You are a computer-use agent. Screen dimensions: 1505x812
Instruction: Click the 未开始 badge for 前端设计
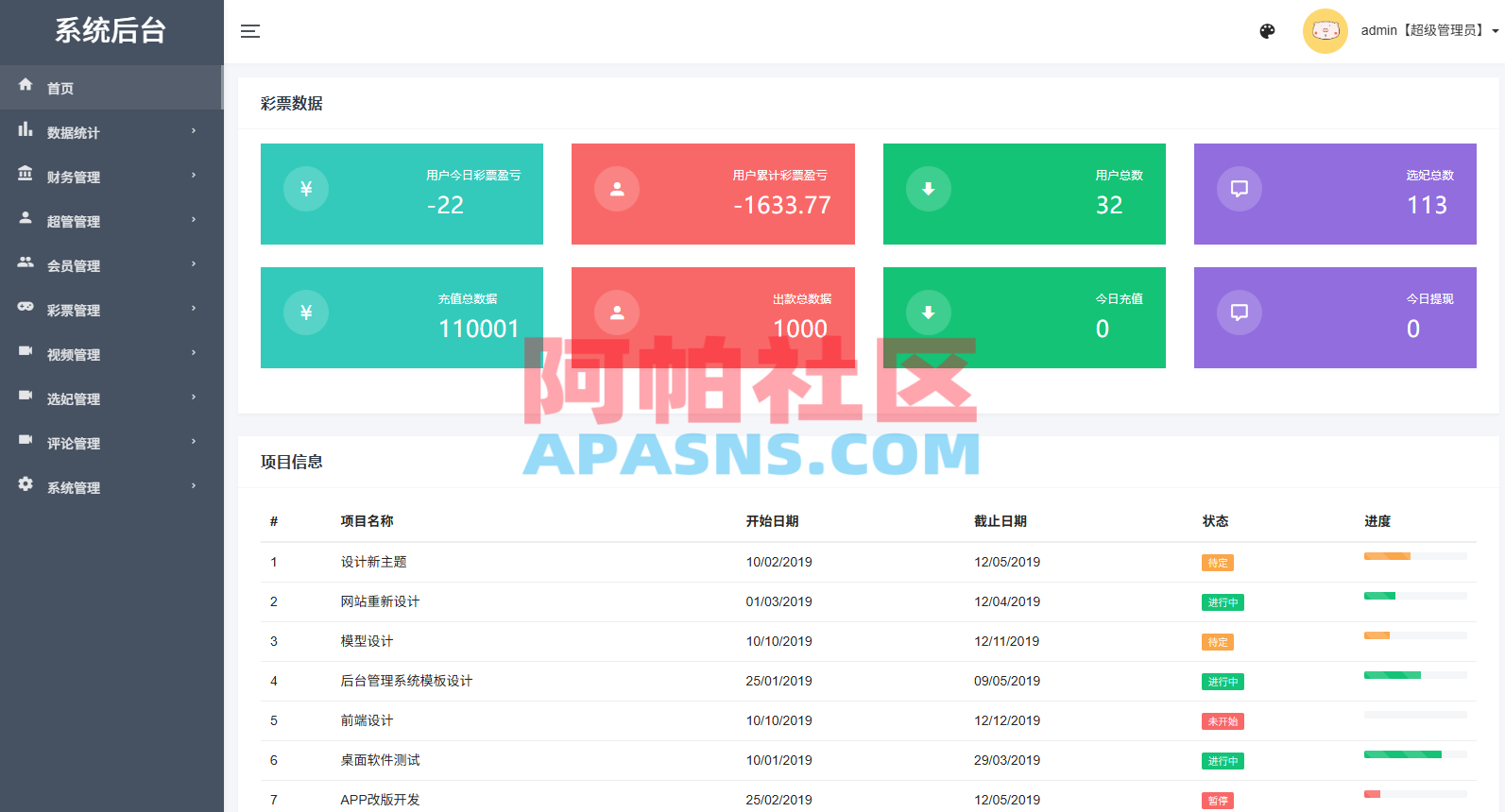pos(1223,721)
